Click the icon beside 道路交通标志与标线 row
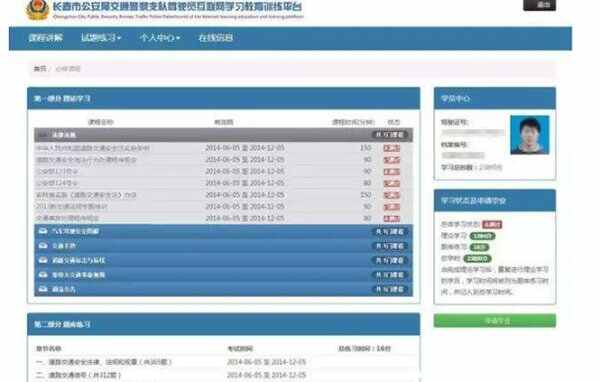Image resolution: width=600 pixels, height=382 pixels. (x=43, y=260)
